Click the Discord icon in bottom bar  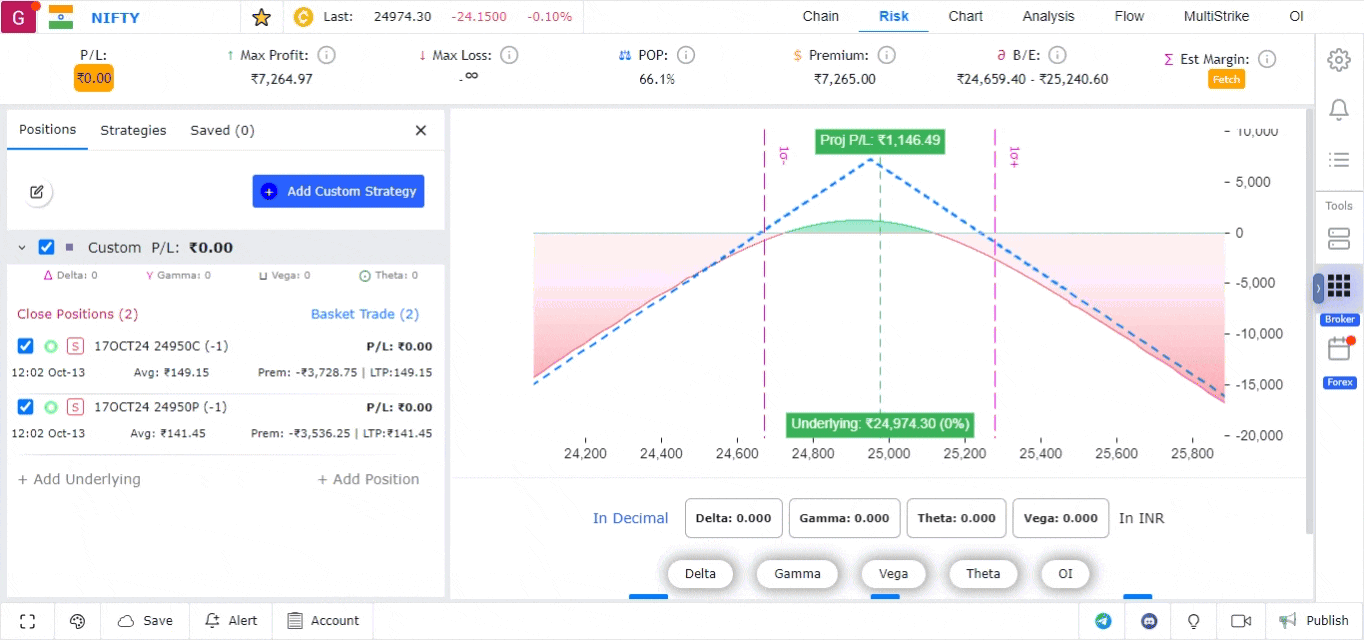tap(1149, 621)
